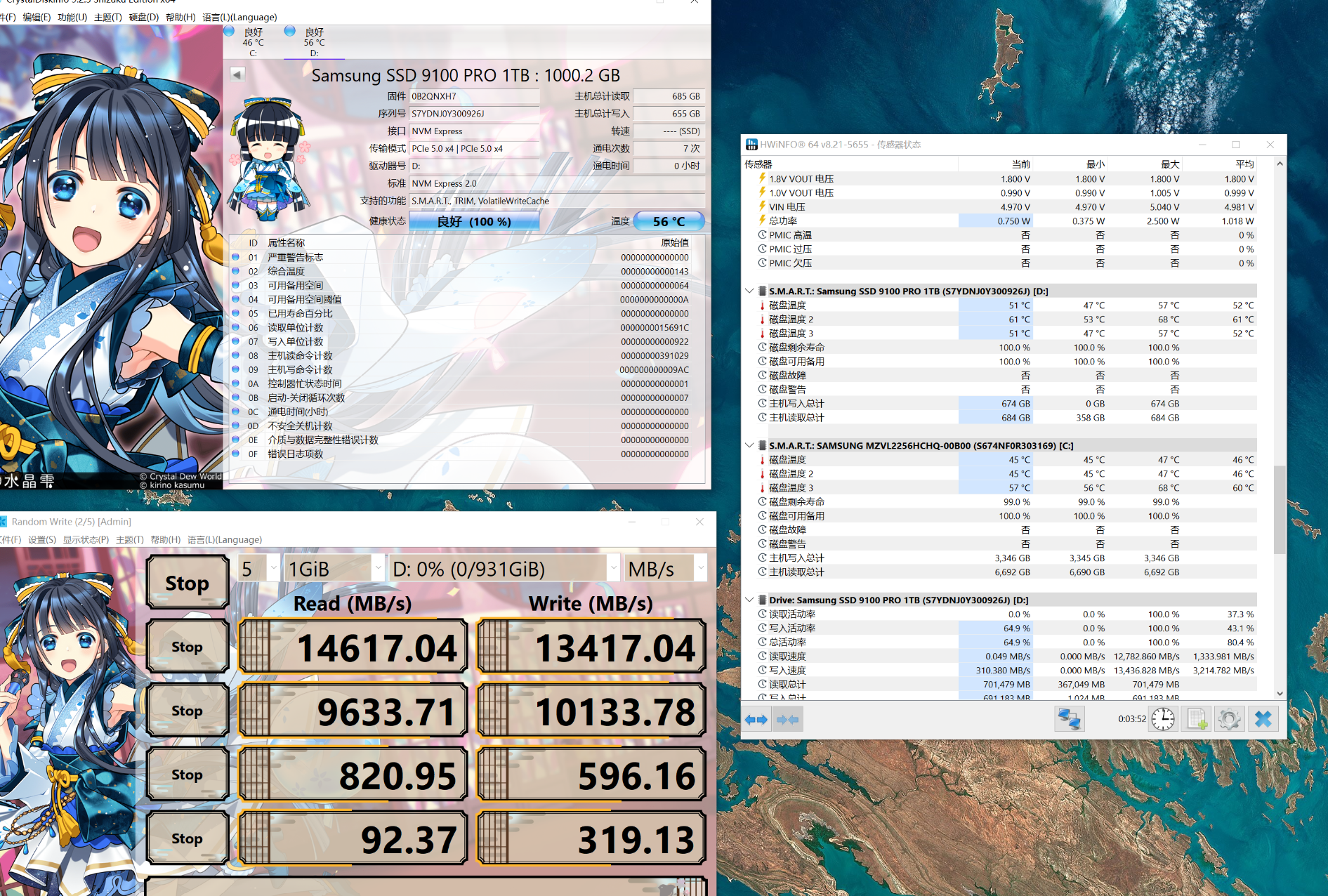Image resolution: width=1328 pixels, height=896 pixels.
Task: Click the top Stop button beside test count
Action: (x=188, y=582)
